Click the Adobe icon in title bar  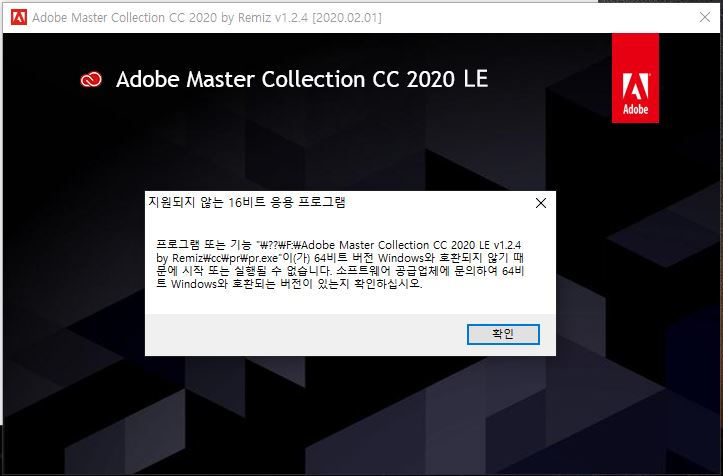click(x=19, y=18)
